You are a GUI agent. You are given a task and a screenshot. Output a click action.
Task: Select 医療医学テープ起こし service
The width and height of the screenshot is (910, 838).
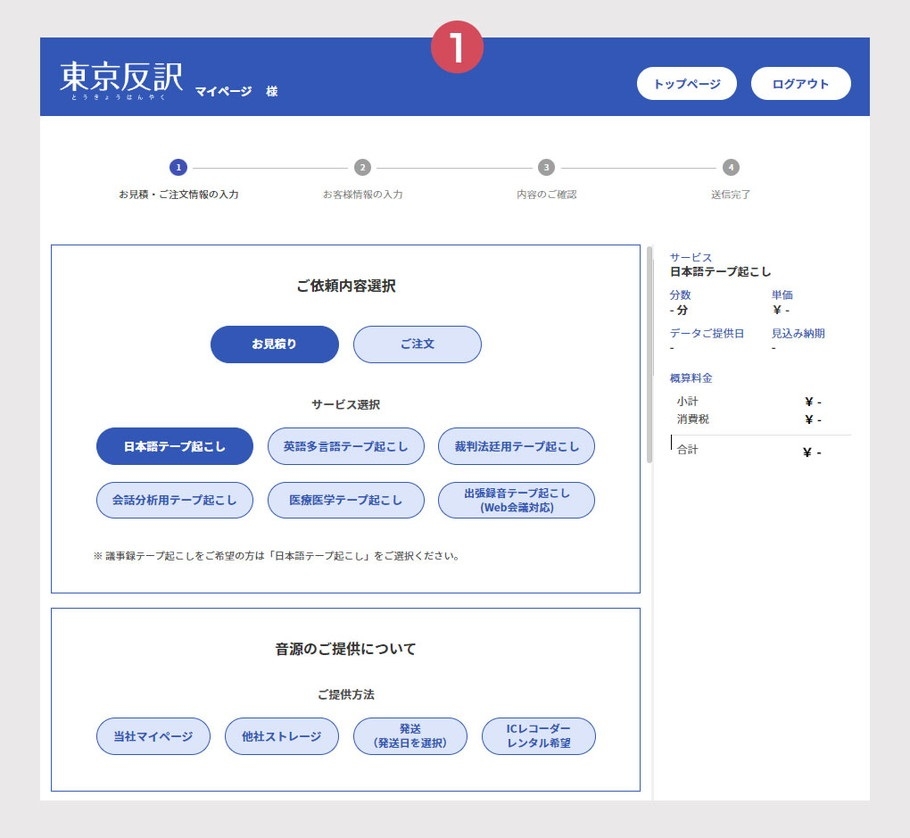346,500
